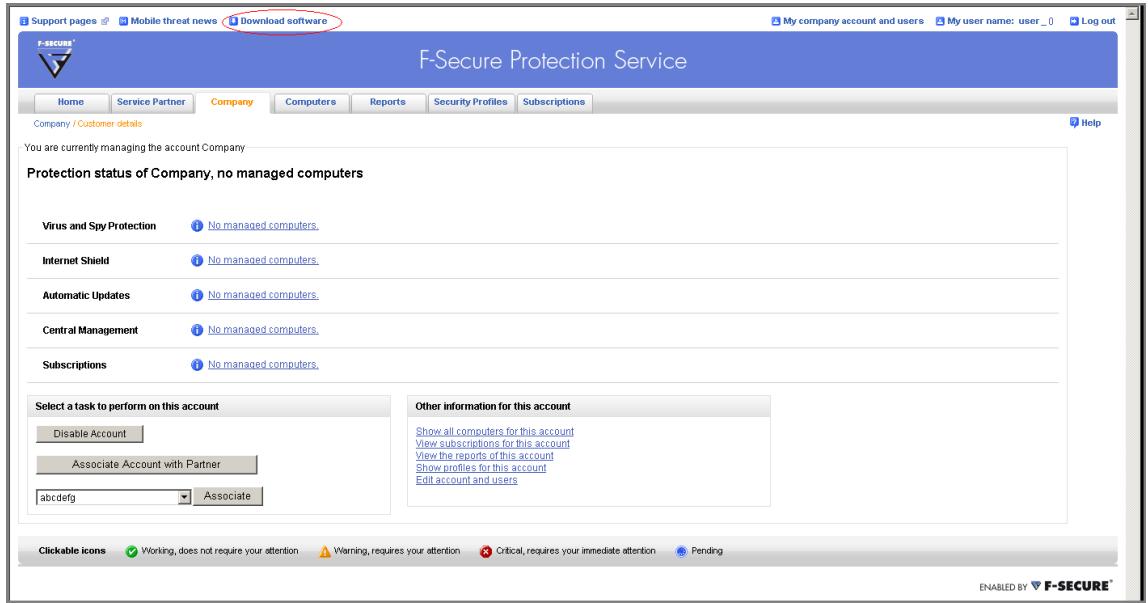This screenshot has width=1148, height=603.
Task: Go to the Reports tab
Action: [387, 102]
